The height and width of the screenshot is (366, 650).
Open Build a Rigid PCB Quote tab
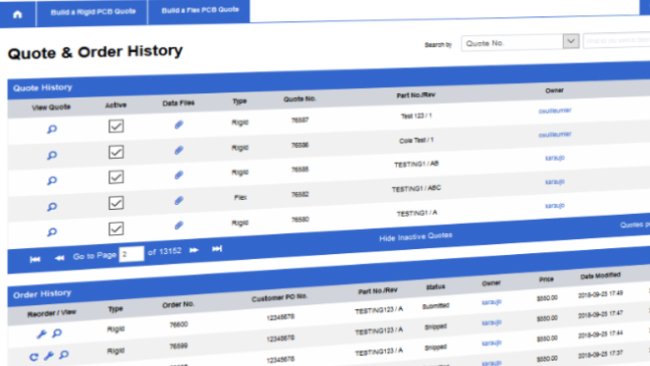click(93, 12)
